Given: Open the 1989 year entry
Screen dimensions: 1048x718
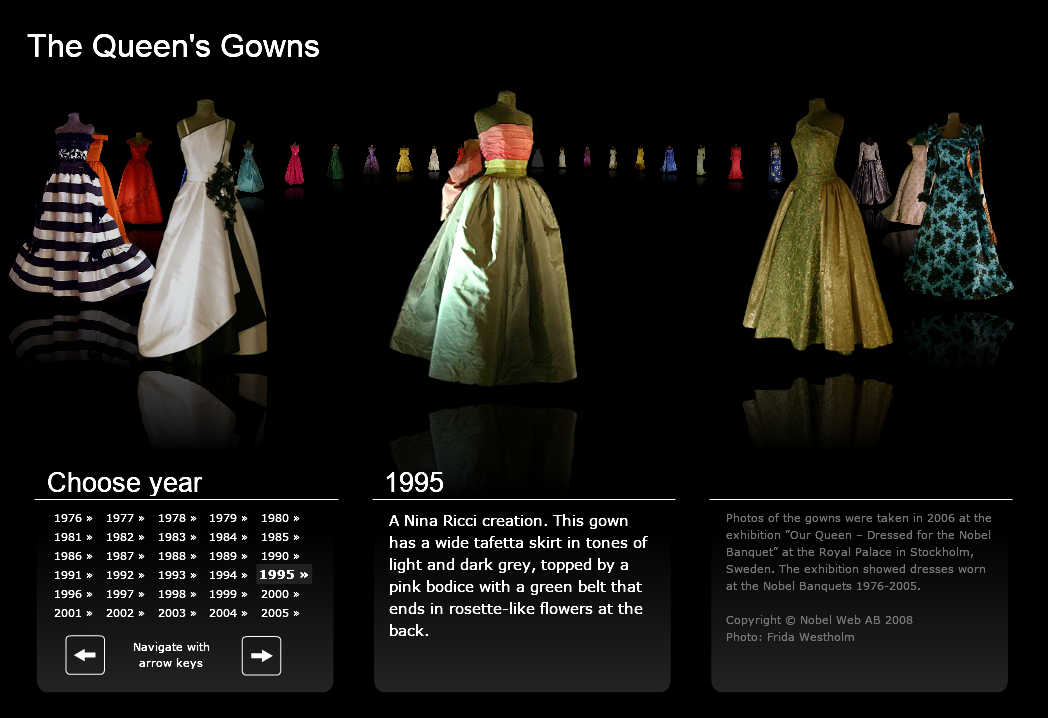Looking at the screenshot, I should pos(228,556).
